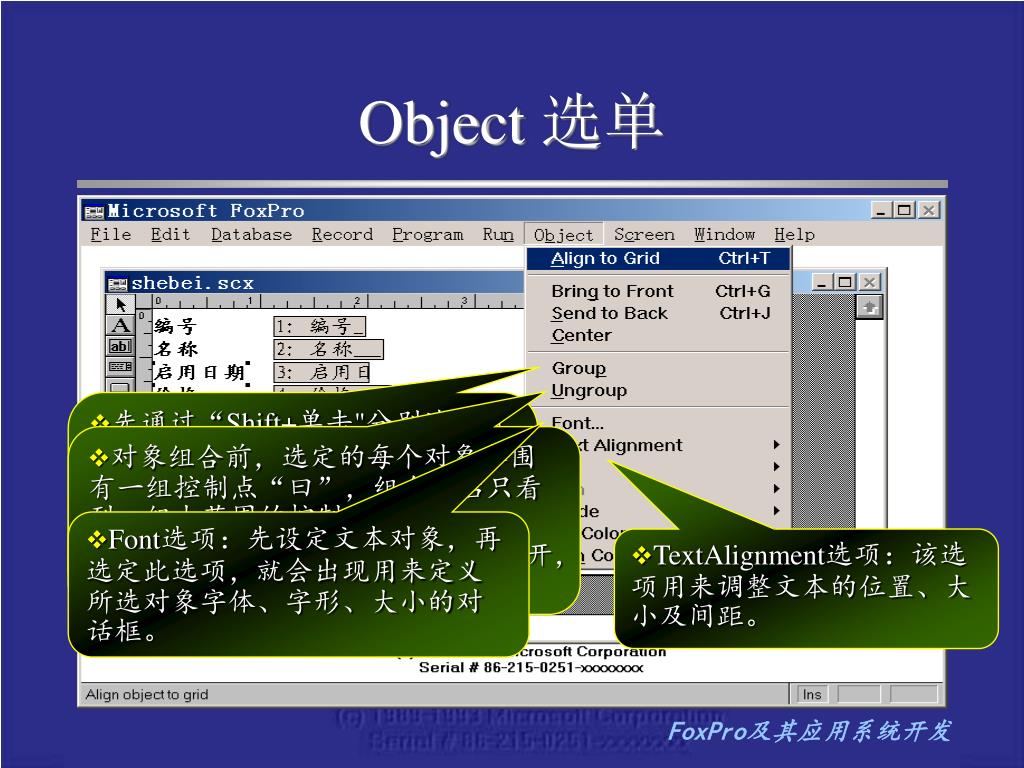The image size is (1024, 768).
Task: Select the 启用日期 text label
Action: point(200,372)
